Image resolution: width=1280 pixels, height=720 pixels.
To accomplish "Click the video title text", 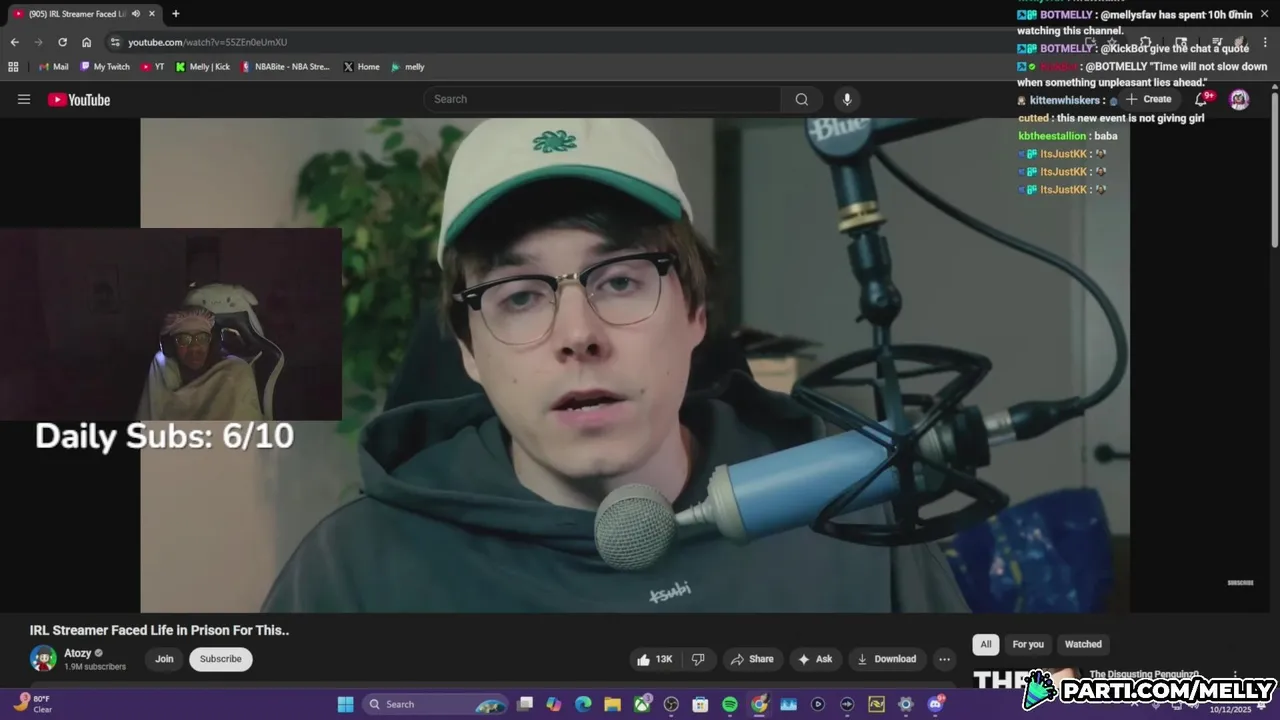I will coord(159,630).
